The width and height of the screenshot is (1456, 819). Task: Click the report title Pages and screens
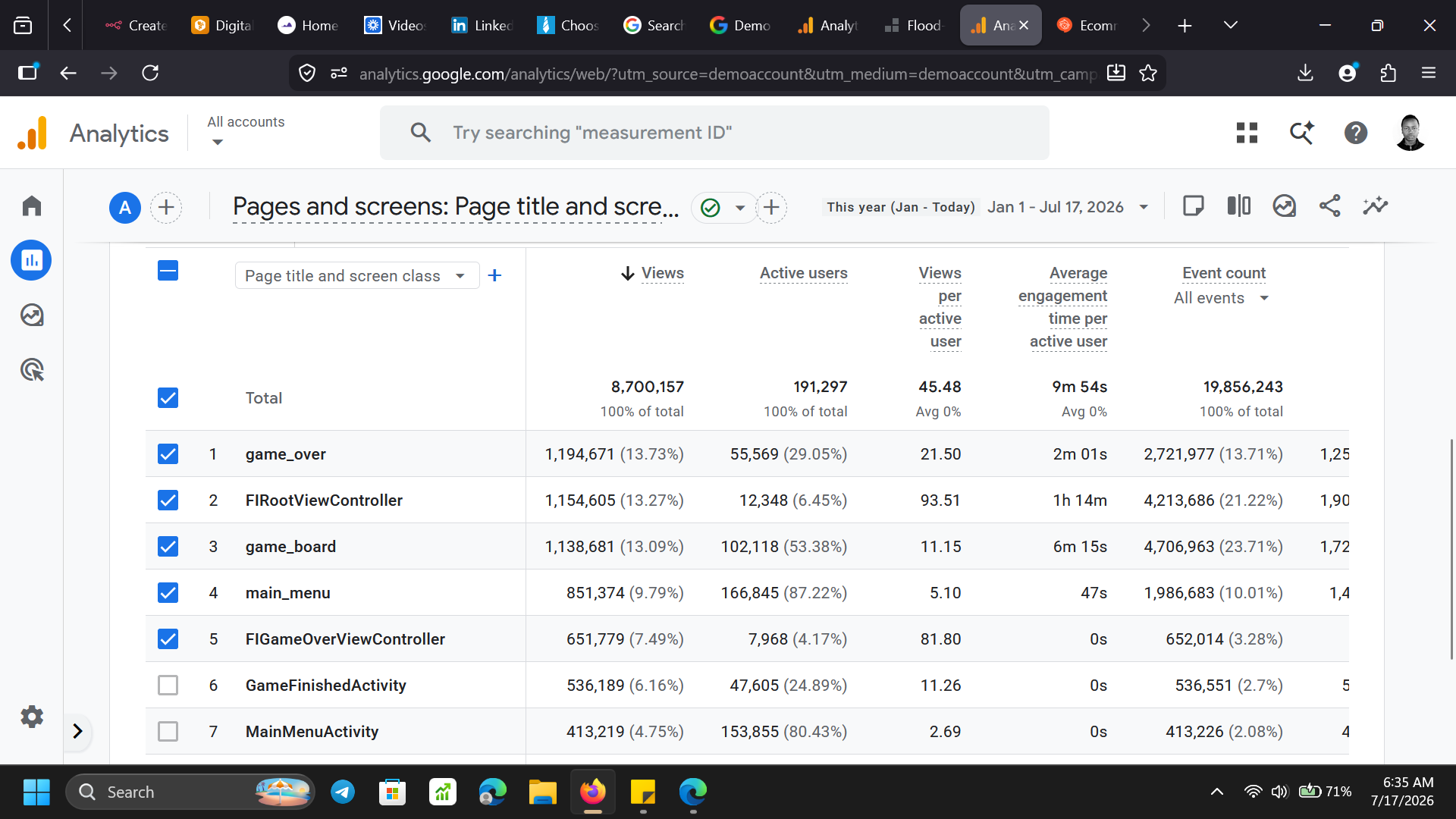[455, 207]
